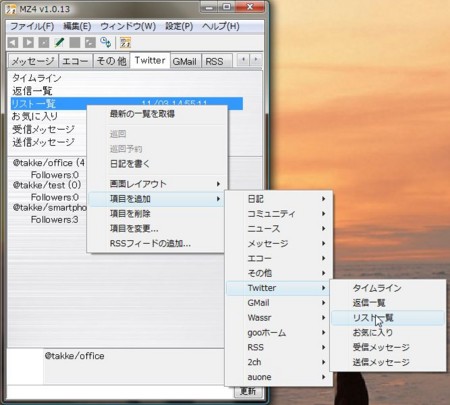Expand the コミュニティ submenu entry

point(279,214)
